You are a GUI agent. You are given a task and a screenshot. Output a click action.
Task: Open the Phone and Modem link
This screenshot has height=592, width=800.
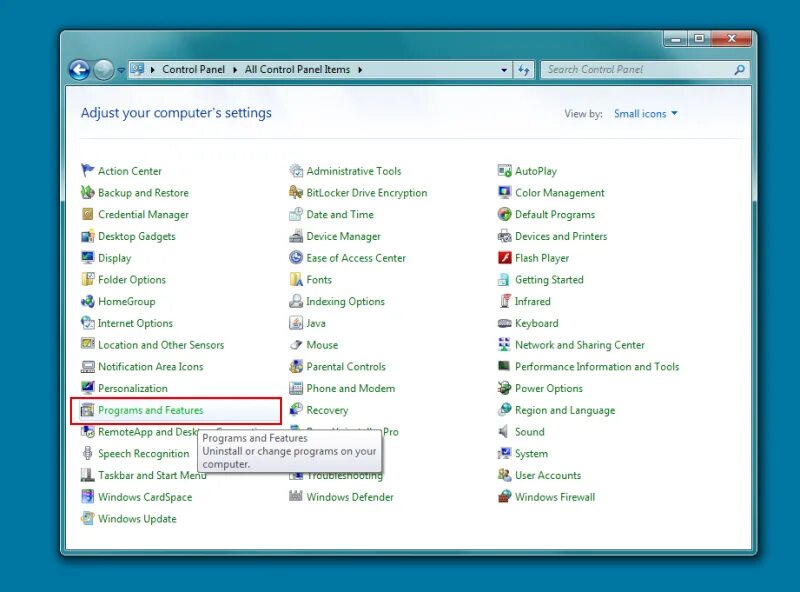tap(351, 388)
